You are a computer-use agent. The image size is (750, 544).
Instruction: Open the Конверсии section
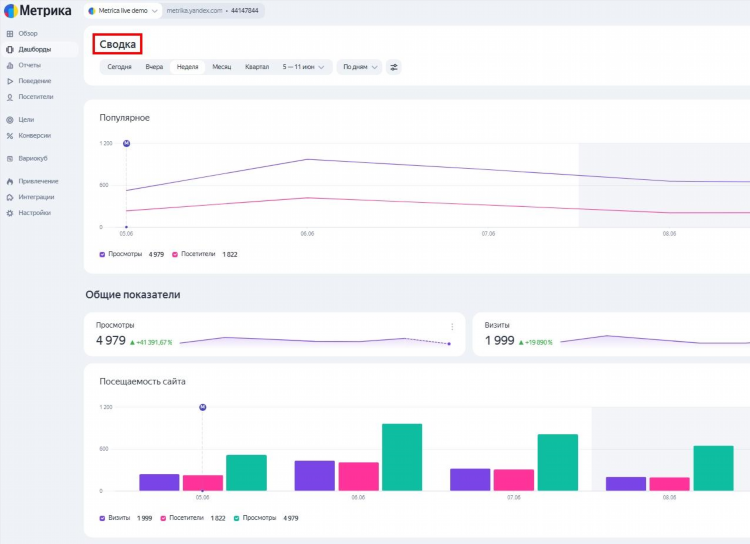pos(34,135)
